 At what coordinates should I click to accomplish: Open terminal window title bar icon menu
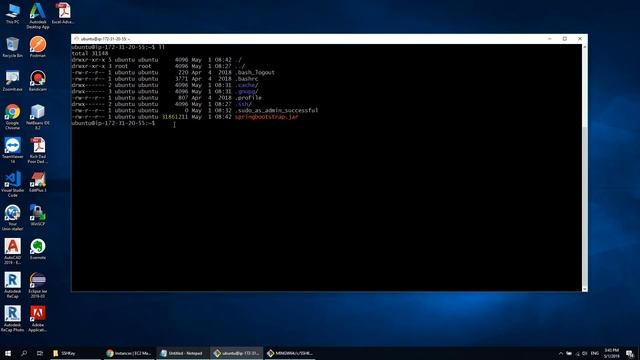coord(76,39)
